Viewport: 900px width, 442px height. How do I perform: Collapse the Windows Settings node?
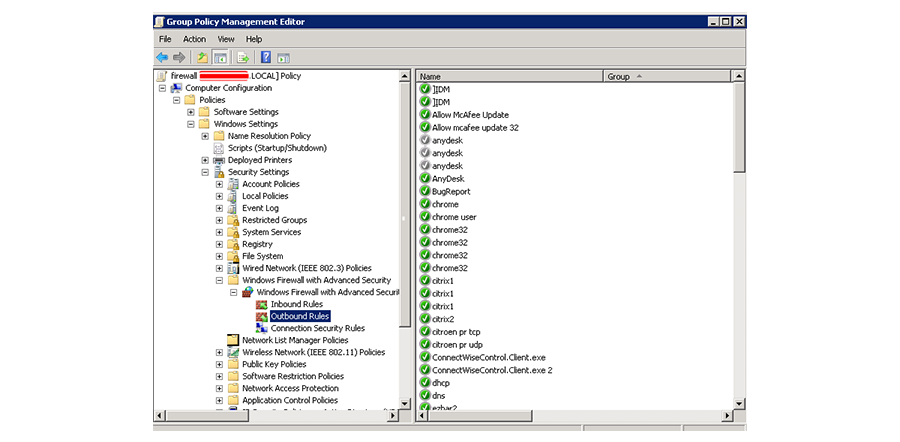click(191, 124)
